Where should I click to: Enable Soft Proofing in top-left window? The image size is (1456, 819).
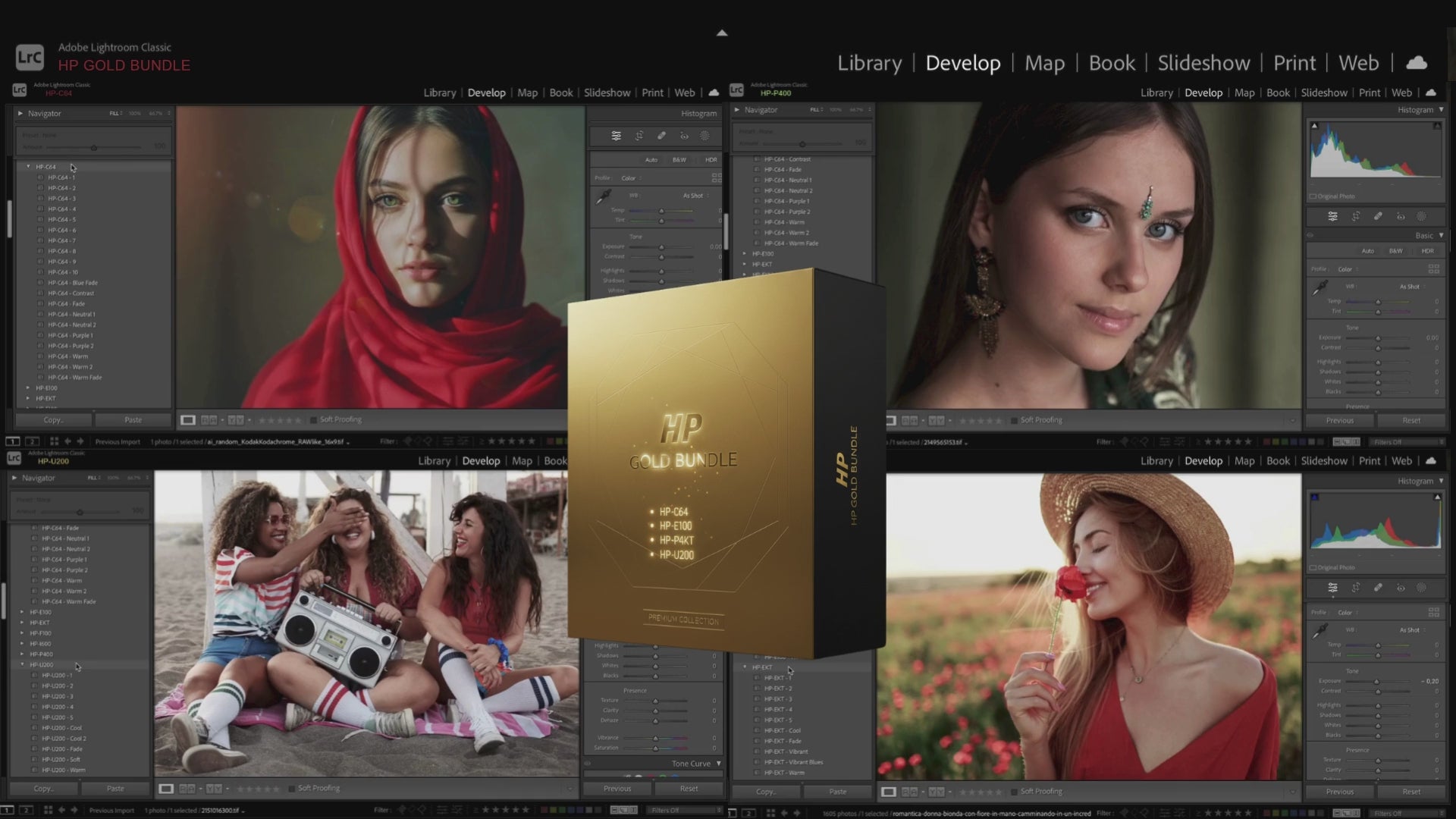point(313,419)
